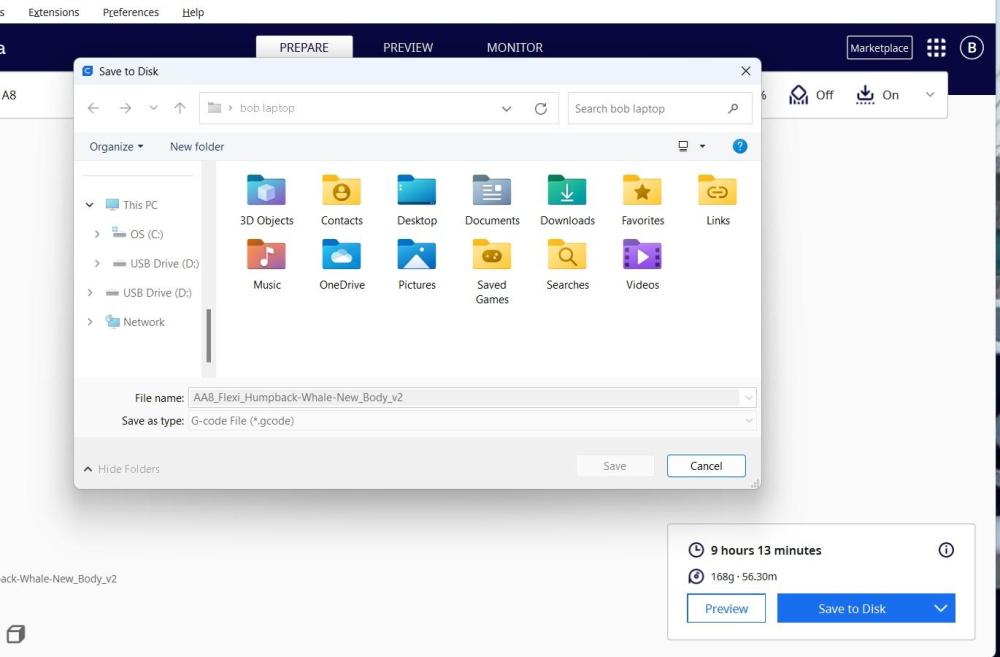Expand the OS (C:) drive node
This screenshot has width=1000, height=657.
point(97,234)
